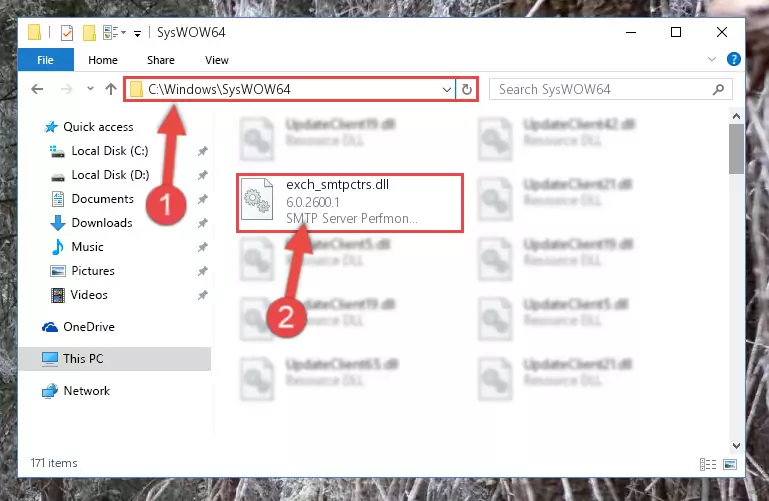Click the folder icon in the address bar
The height and width of the screenshot is (501, 769).
tap(136, 89)
